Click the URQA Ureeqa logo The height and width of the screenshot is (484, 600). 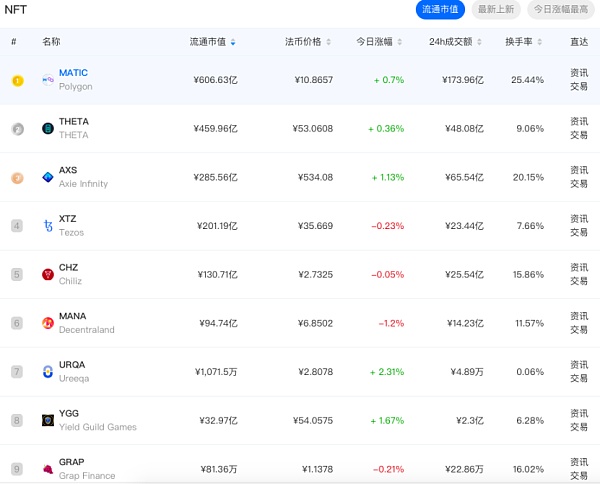pyautogui.click(x=48, y=372)
